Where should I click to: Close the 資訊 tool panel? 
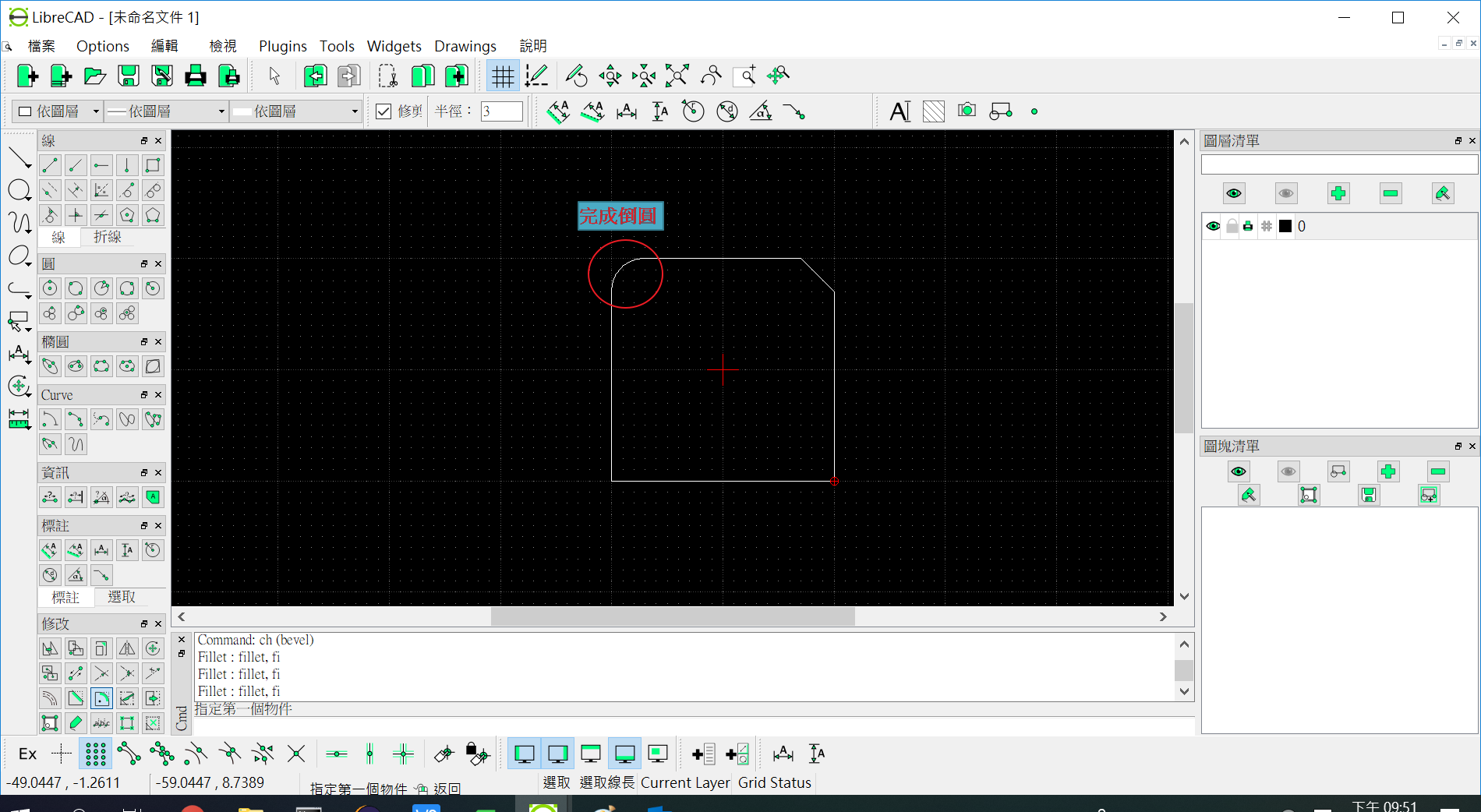[x=158, y=473]
